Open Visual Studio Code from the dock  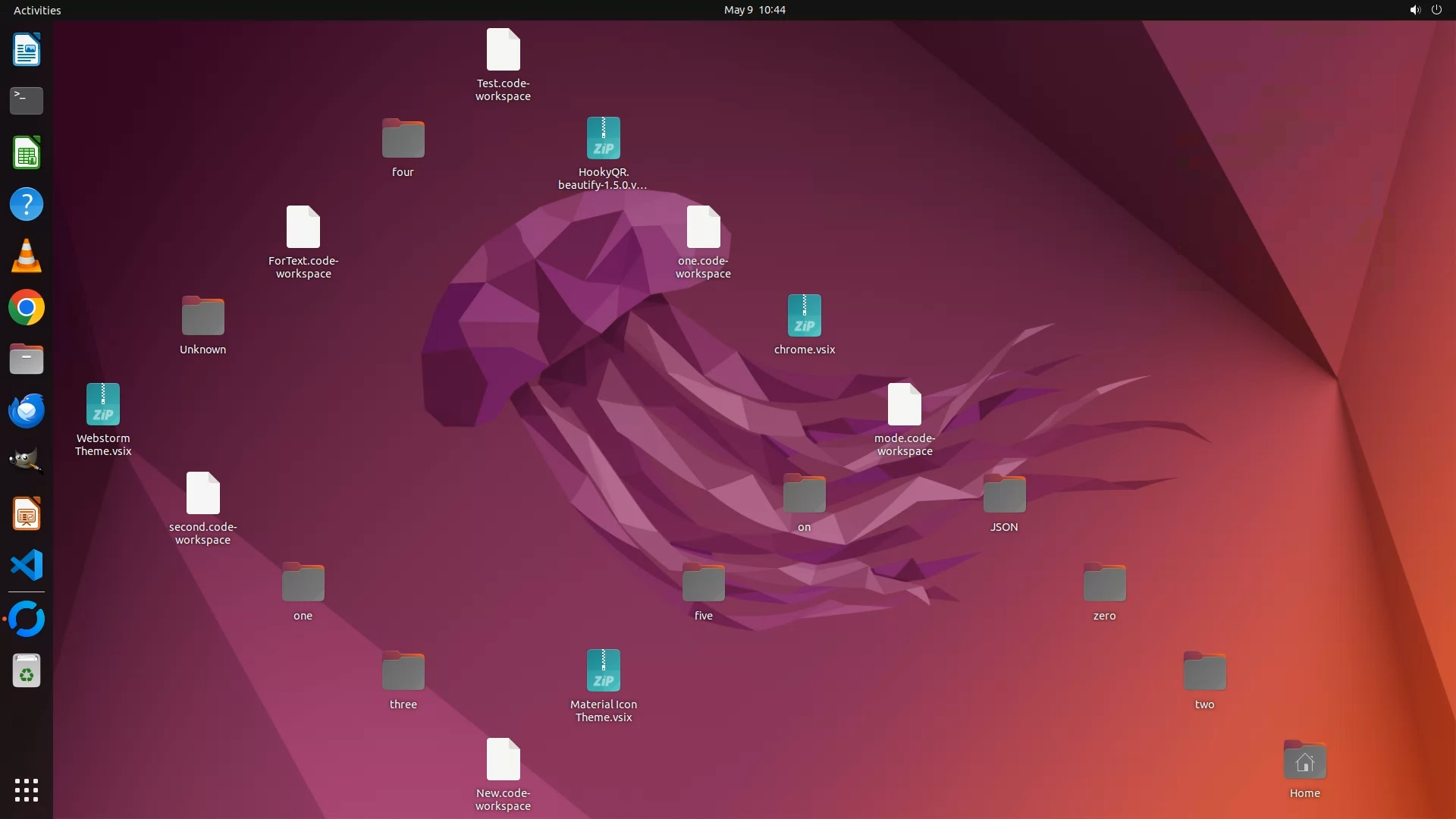click(x=27, y=565)
